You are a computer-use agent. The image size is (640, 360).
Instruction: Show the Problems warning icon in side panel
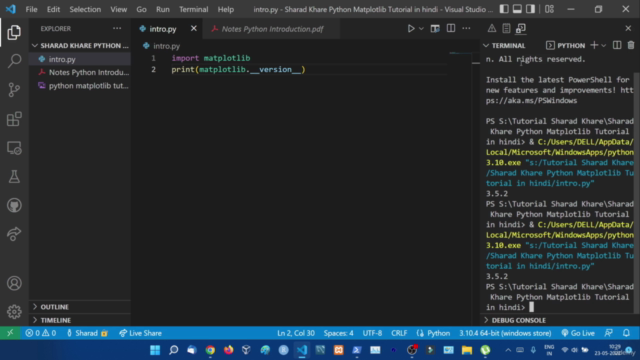[492, 28]
